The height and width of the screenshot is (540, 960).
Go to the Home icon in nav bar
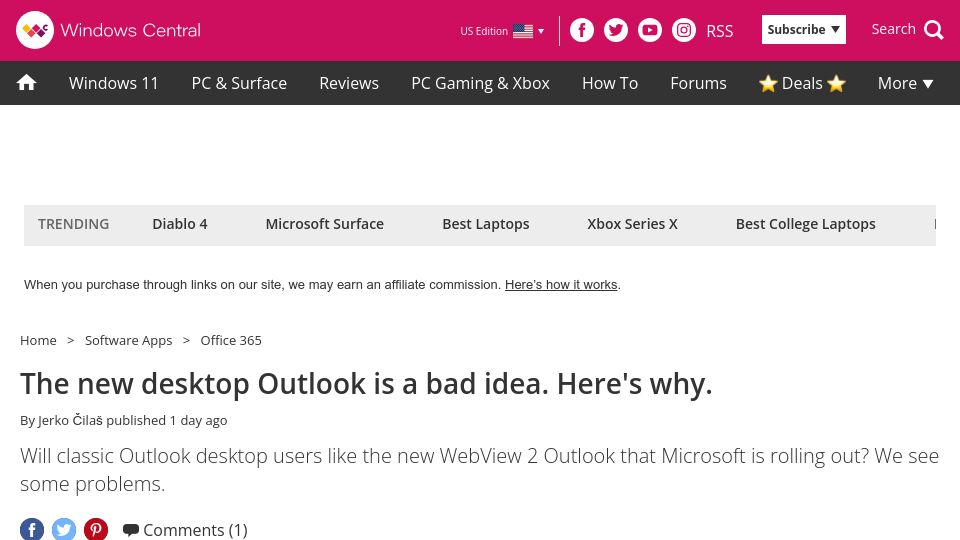[26, 83]
